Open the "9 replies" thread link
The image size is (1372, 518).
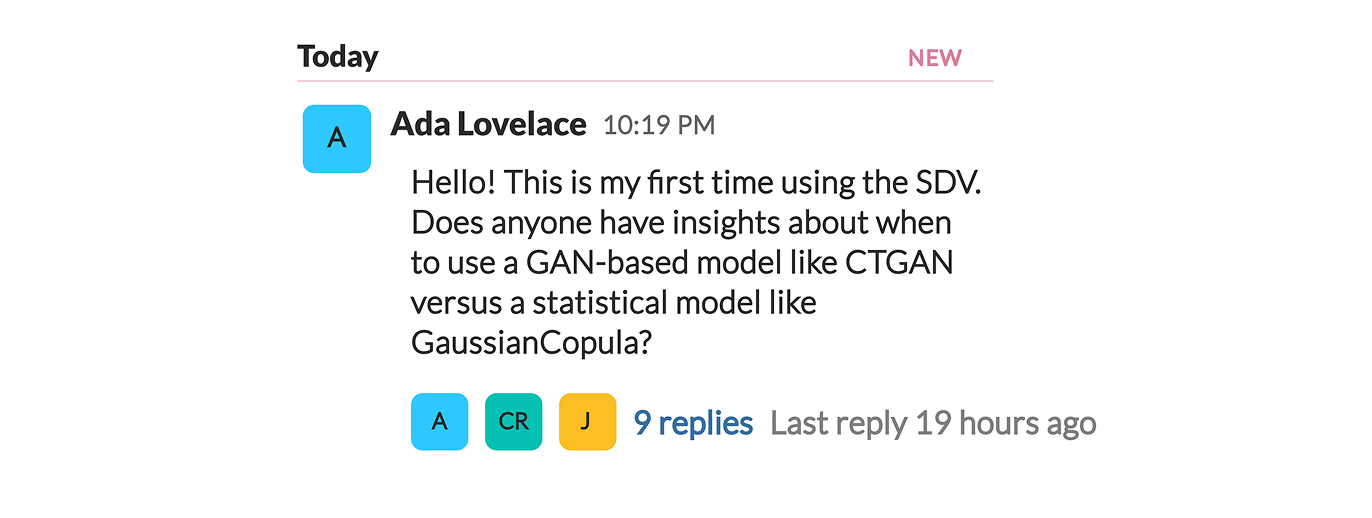(x=693, y=423)
